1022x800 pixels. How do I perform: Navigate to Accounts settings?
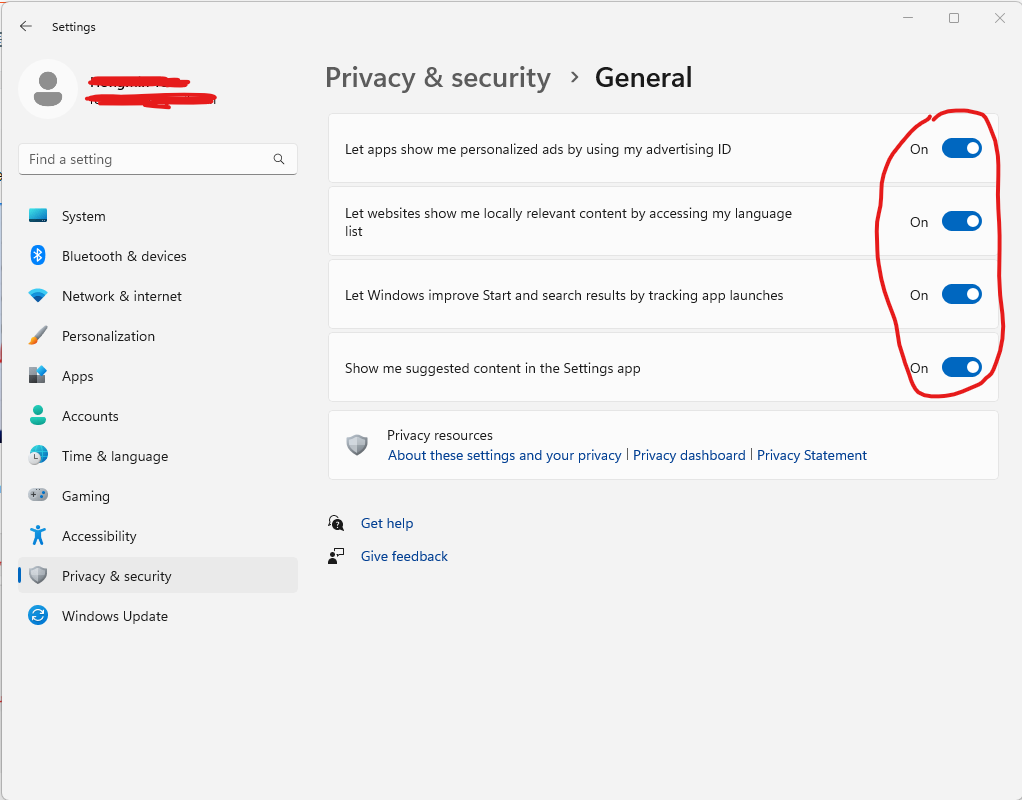click(158, 415)
